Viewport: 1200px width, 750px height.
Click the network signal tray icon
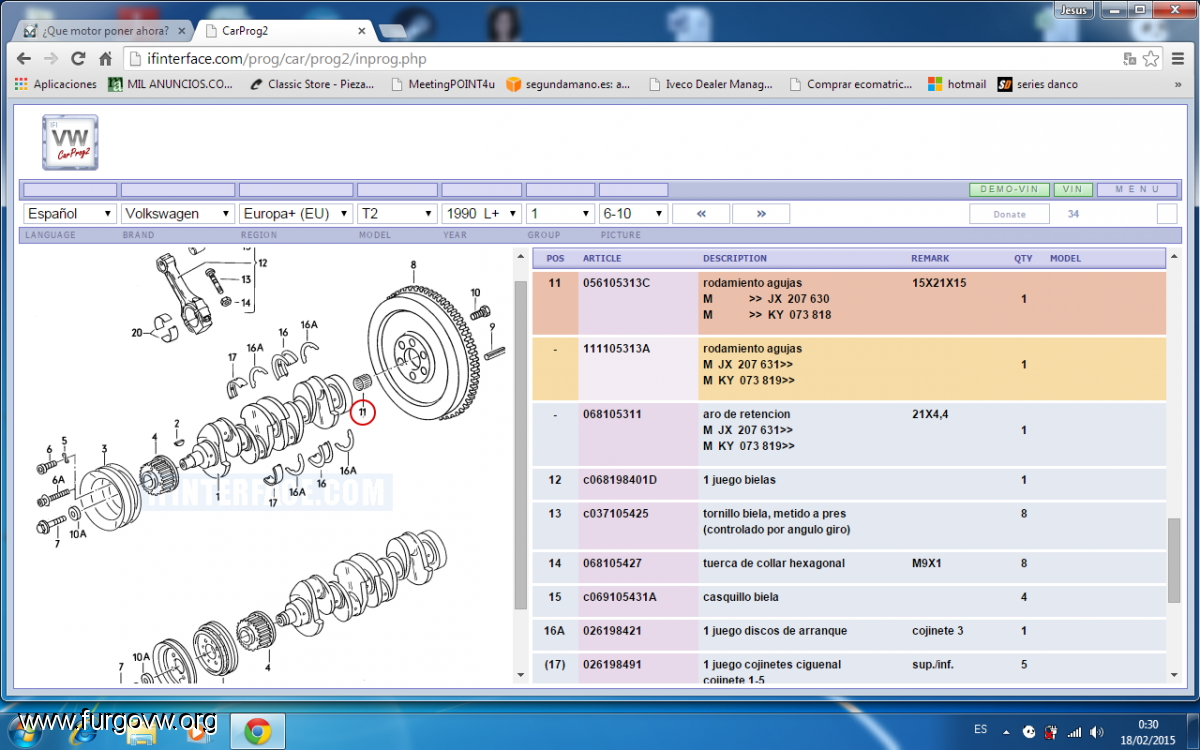[x=1075, y=731]
